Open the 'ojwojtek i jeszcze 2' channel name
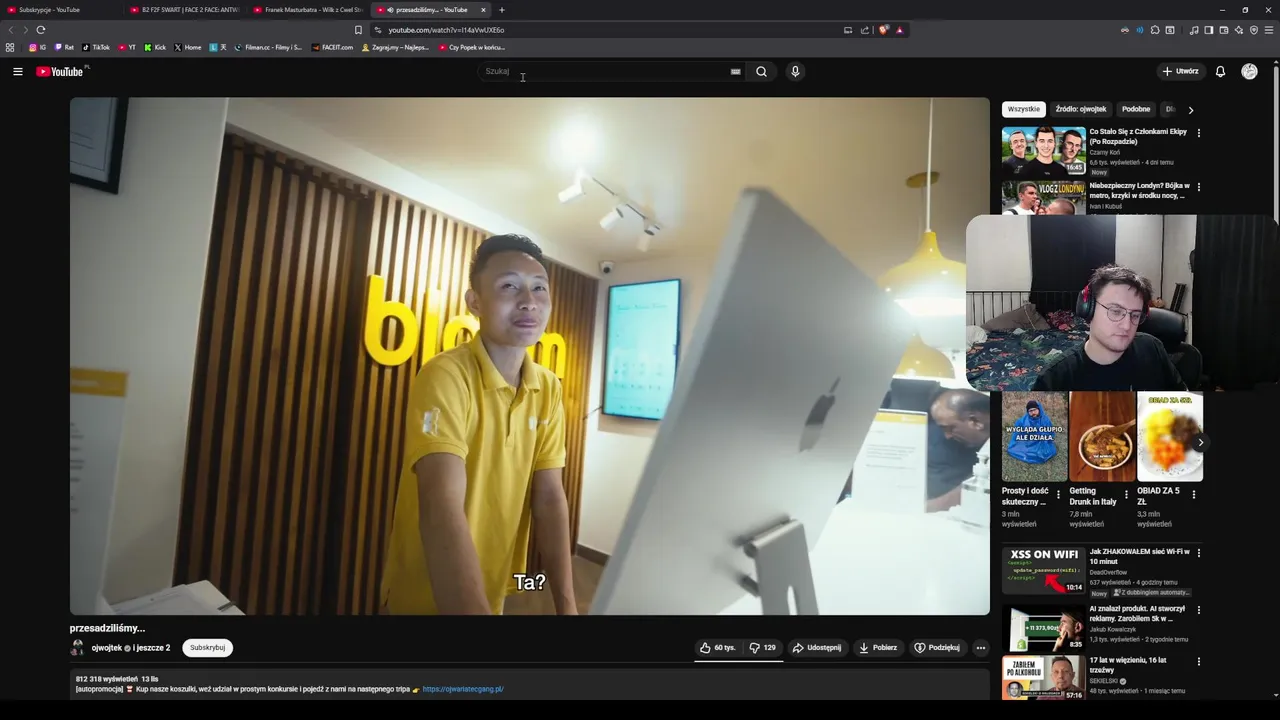1280x720 pixels. click(131, 648)
